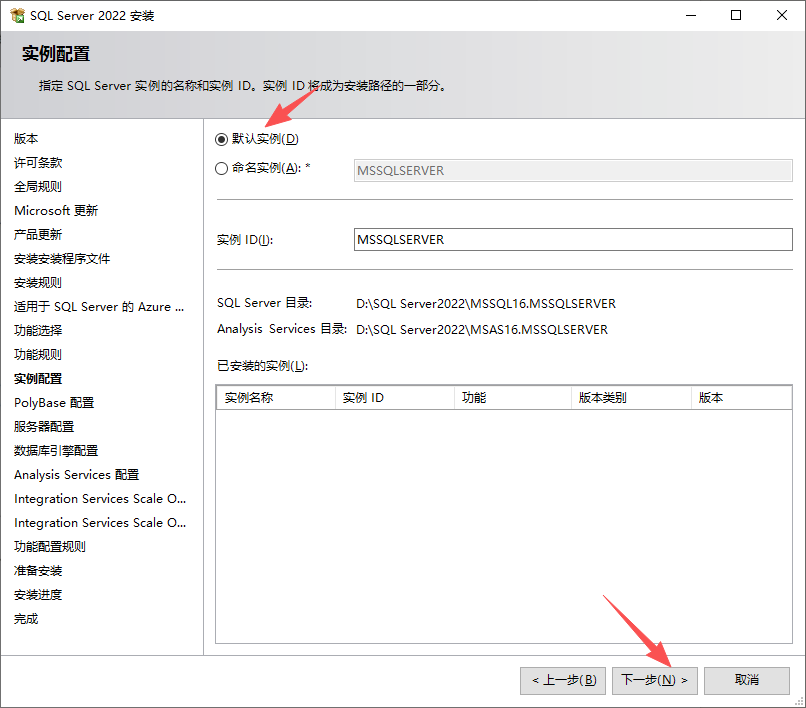Select the 默认实例 radio button

coord(222,139)
